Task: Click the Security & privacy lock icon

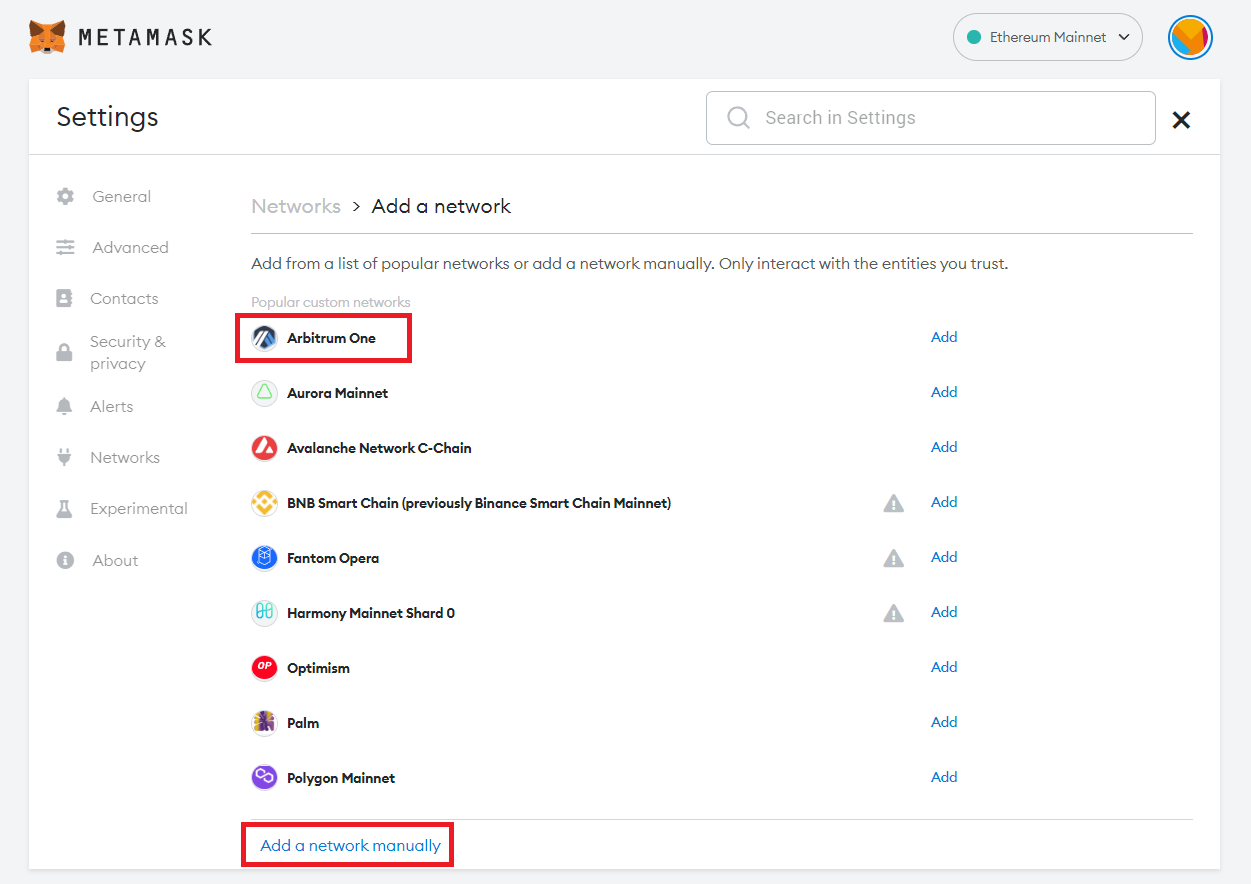Action: click(x=65, y=352)
